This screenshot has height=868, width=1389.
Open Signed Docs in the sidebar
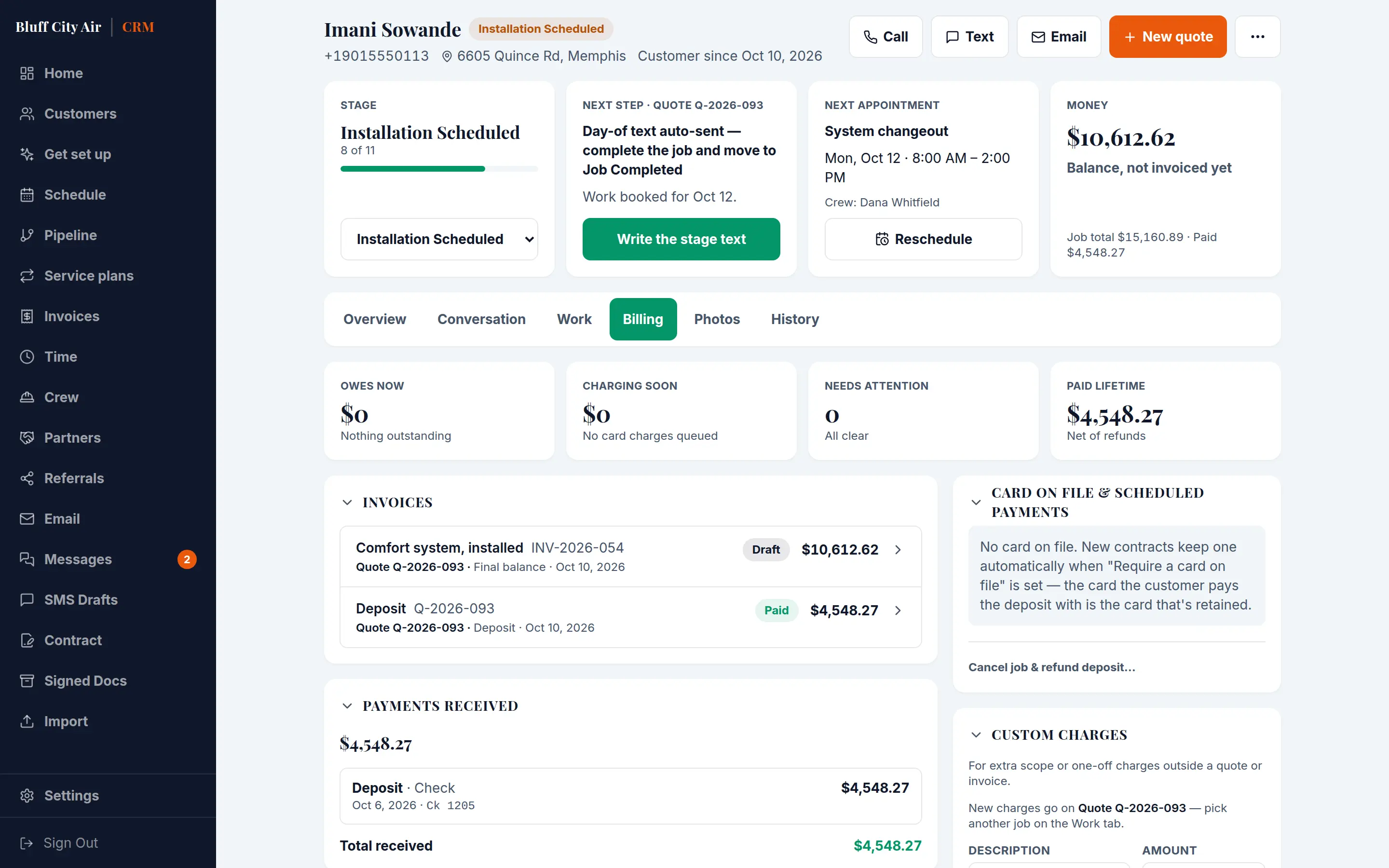tap(108, 680)
